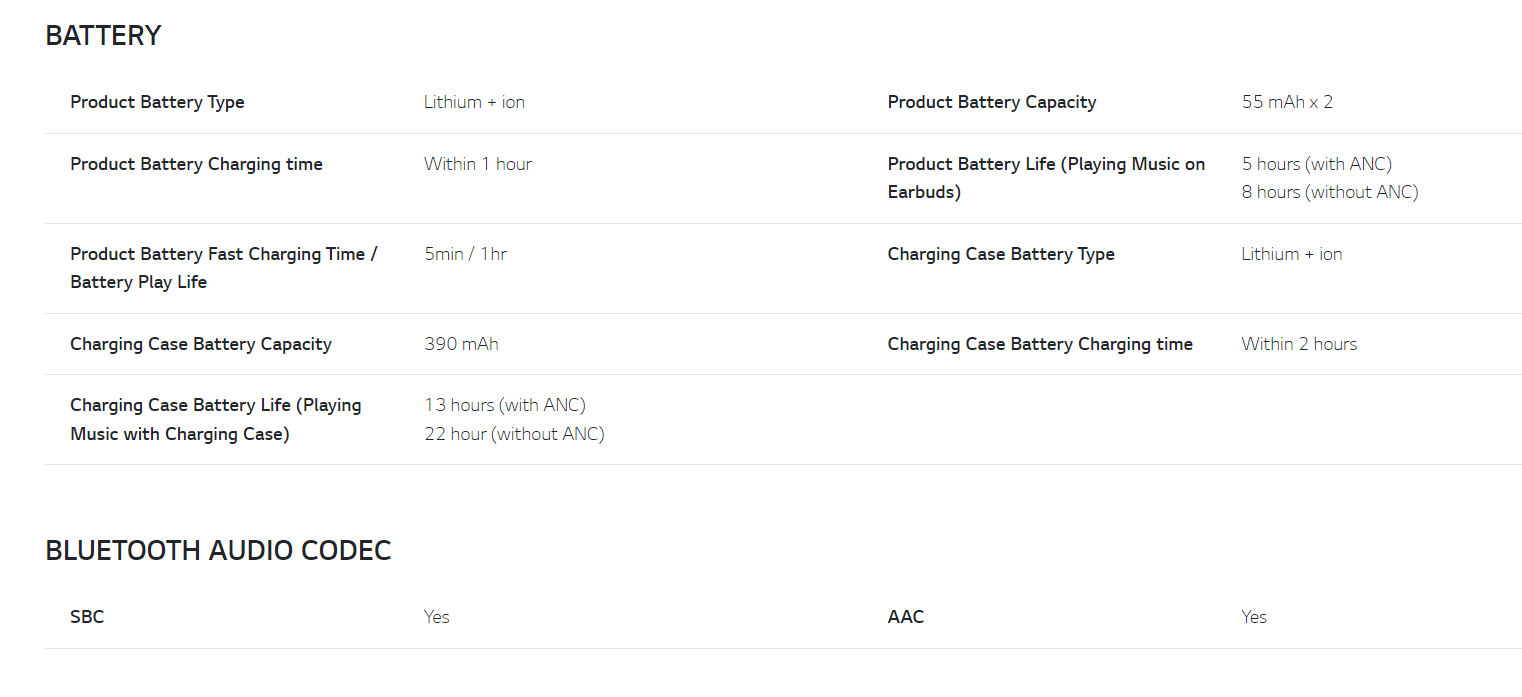Click the 390 mAh value
Viewport: 1522px width, 697px height.
tap(461, 344)
